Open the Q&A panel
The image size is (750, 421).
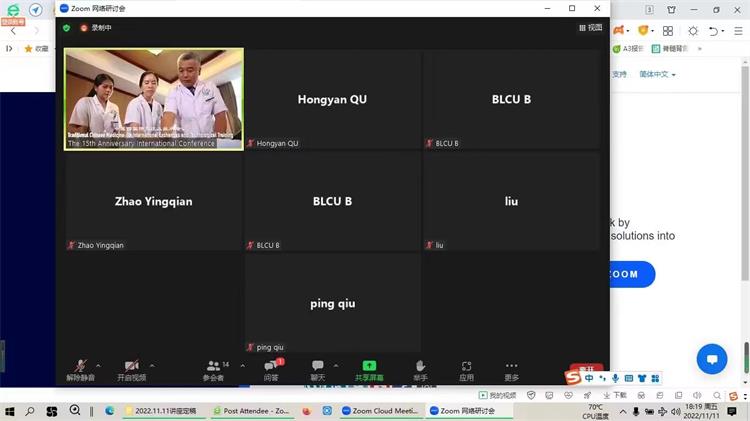(271, 370)
